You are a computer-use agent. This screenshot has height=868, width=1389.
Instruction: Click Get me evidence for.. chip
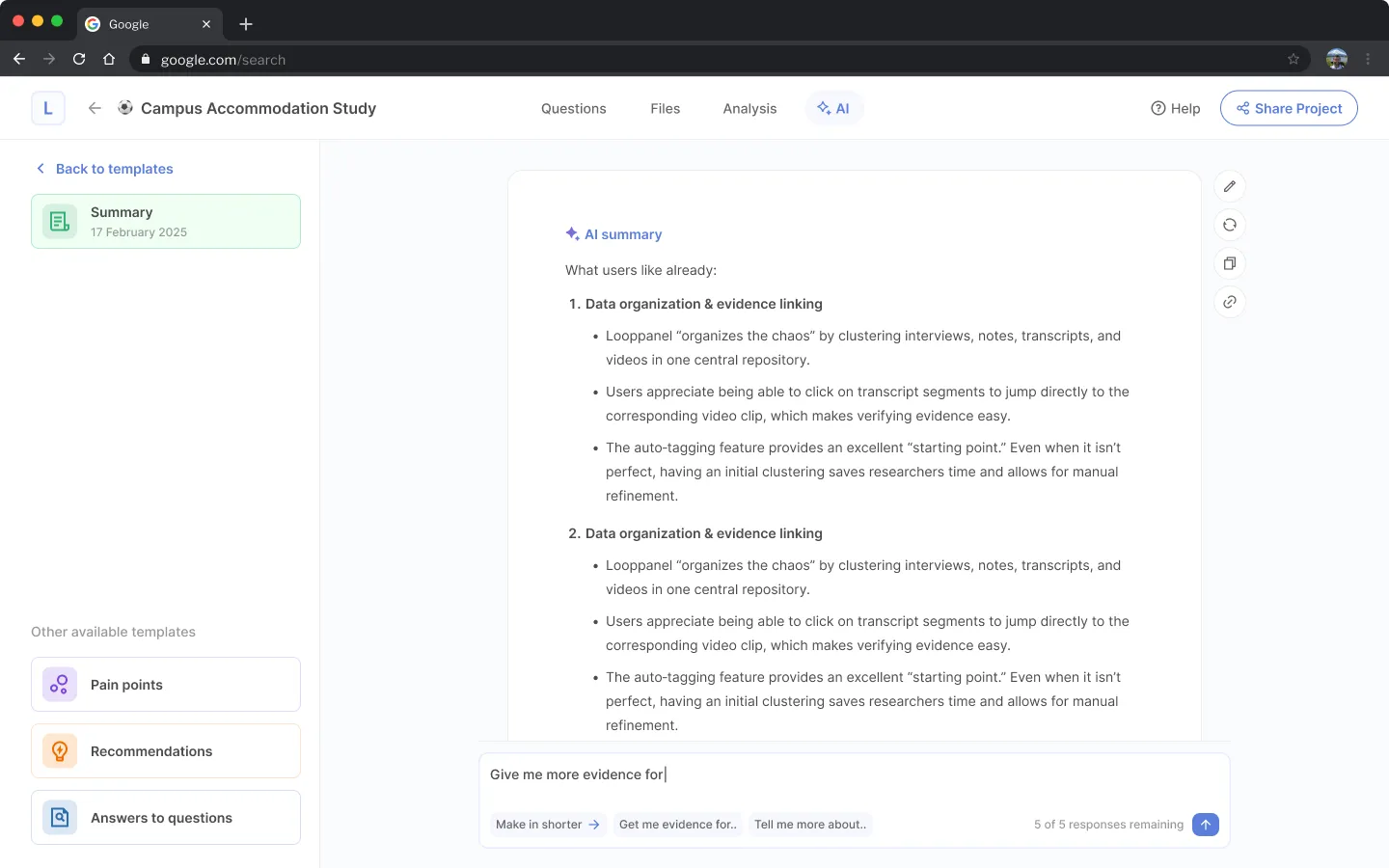[x=678, y=825]
